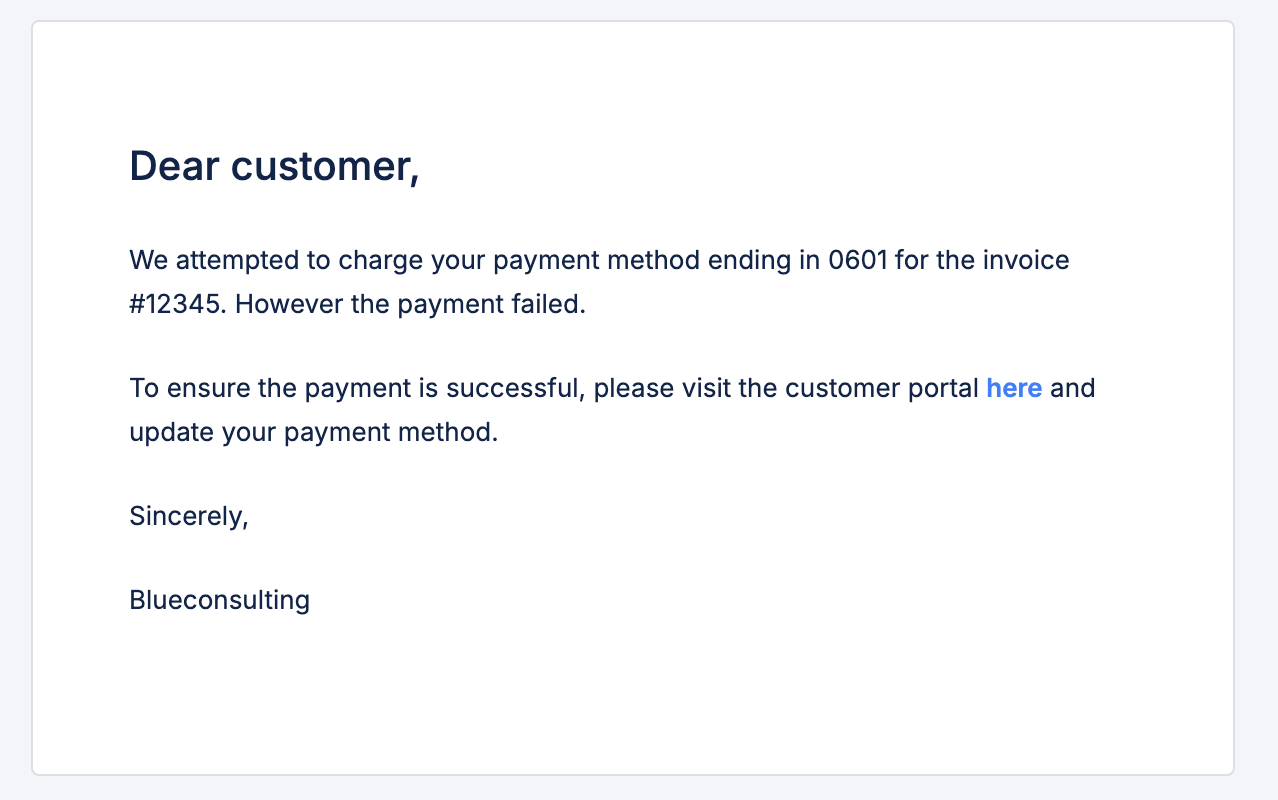Click the word "successful," in the second paragraph

click(514, 388)
